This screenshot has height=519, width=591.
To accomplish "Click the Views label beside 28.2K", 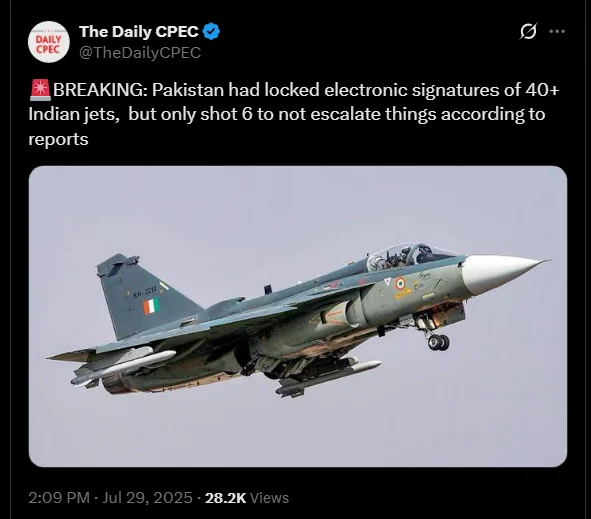I will coord(269,498).
